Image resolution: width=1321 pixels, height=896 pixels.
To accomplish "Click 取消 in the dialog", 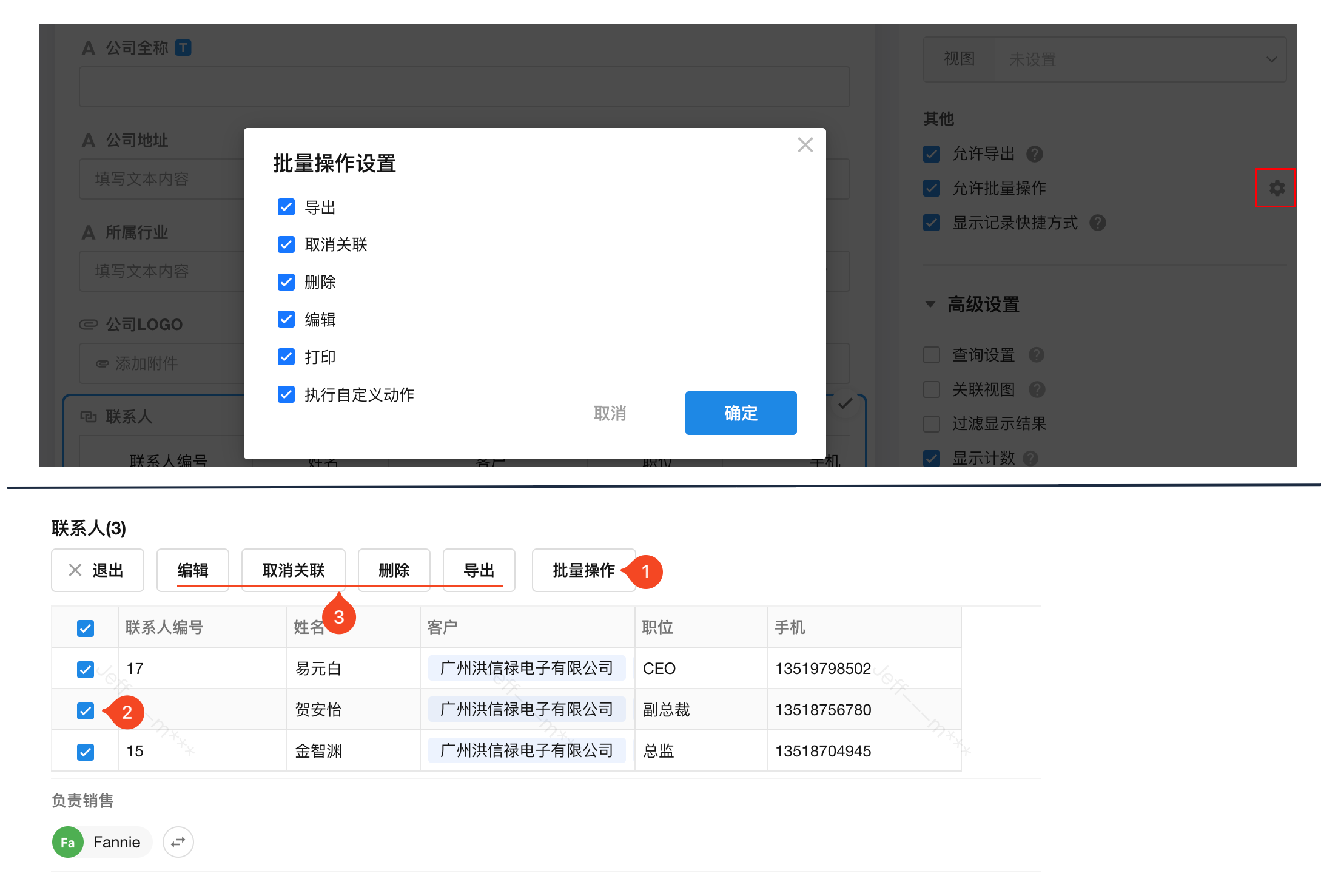I will pyautogui.click(x=610, y=413).
